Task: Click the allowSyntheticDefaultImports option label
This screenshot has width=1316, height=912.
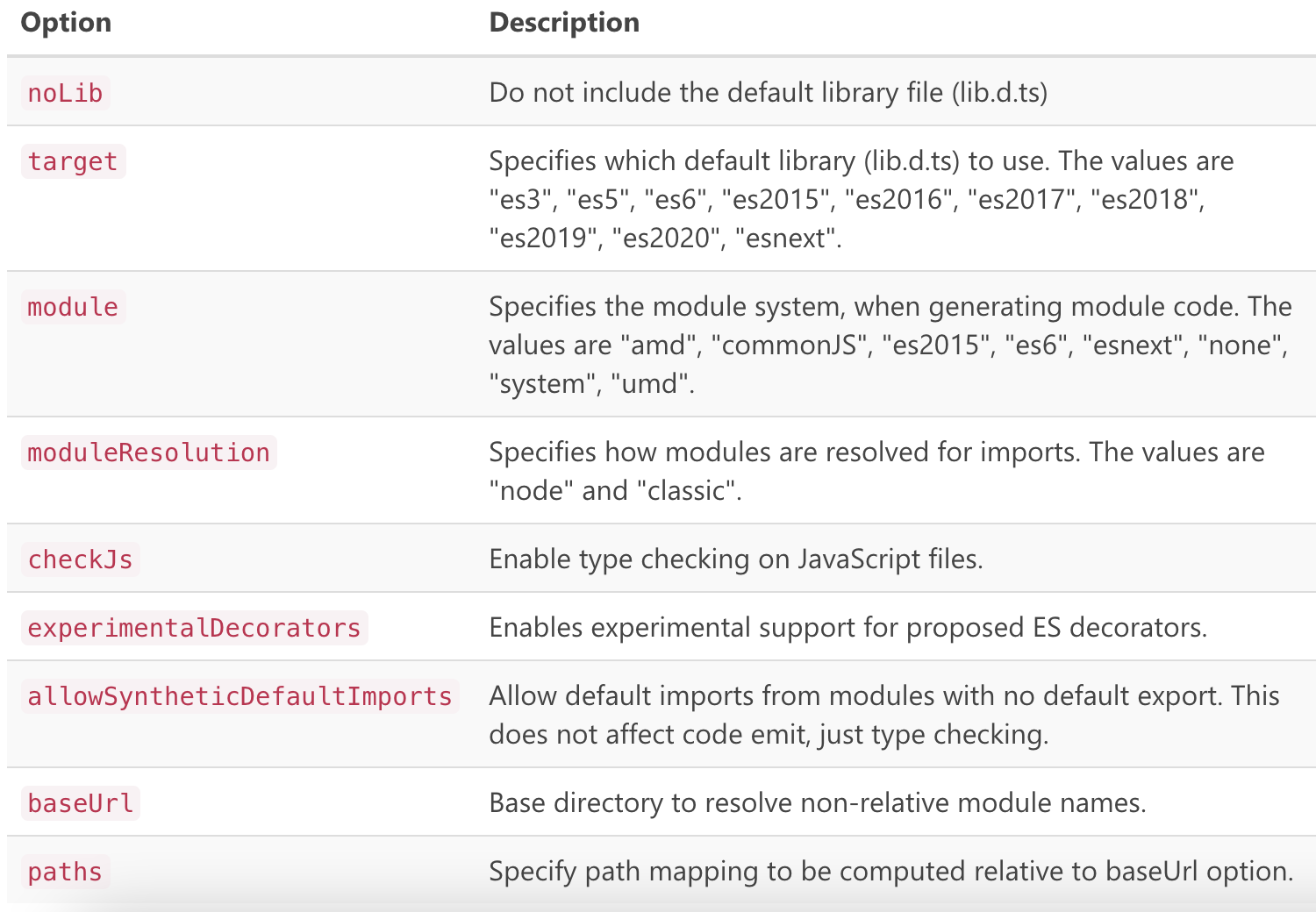Action: [240, 696]
